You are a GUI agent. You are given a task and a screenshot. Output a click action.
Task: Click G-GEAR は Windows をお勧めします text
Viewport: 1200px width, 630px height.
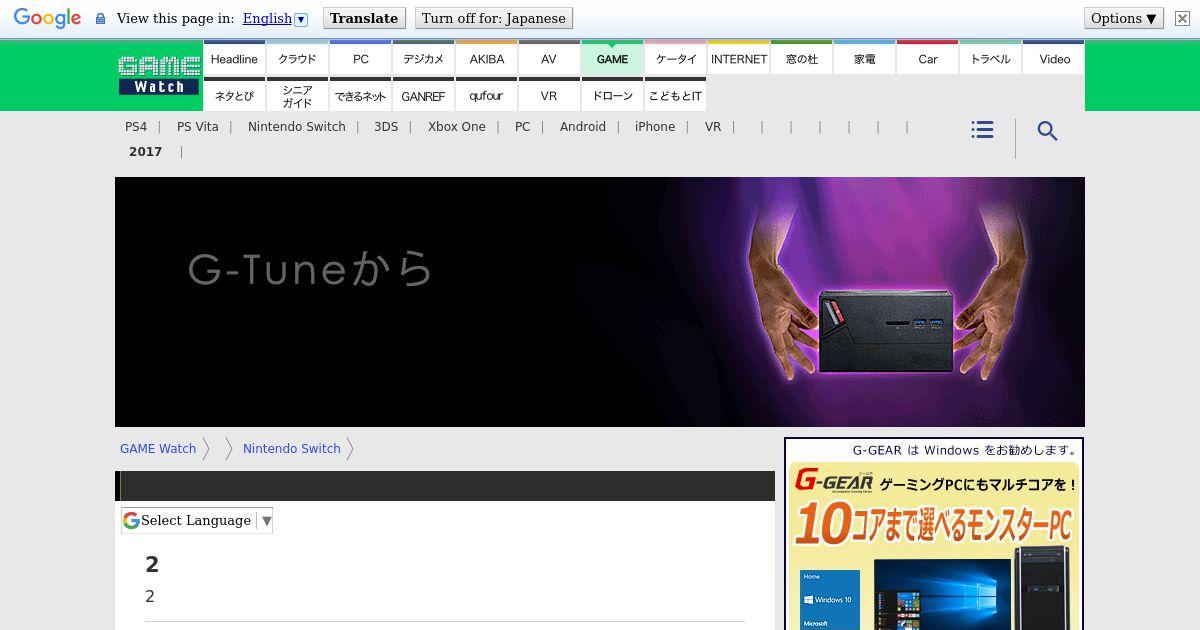click(x=965, y=450)
